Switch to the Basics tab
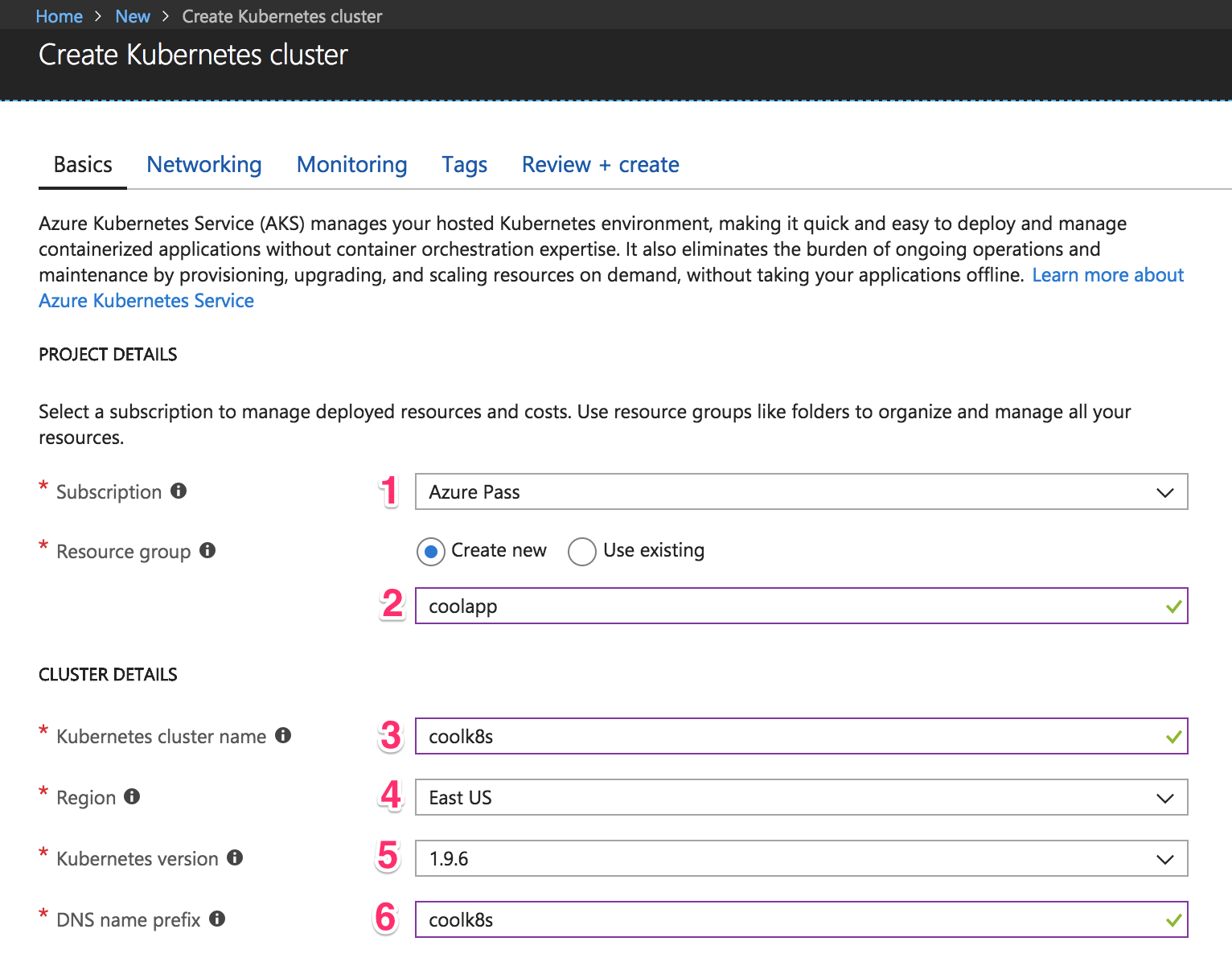 (83, 165)
